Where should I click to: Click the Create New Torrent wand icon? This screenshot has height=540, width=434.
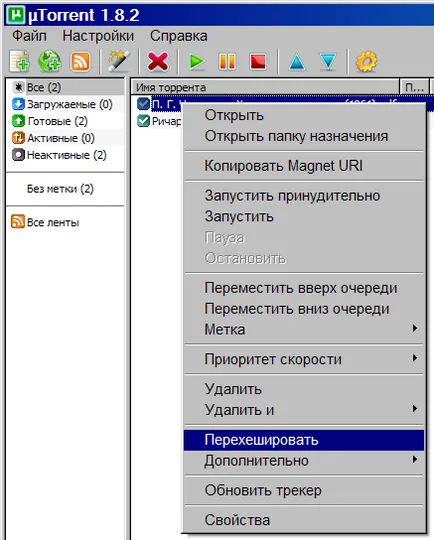(118, 61)
